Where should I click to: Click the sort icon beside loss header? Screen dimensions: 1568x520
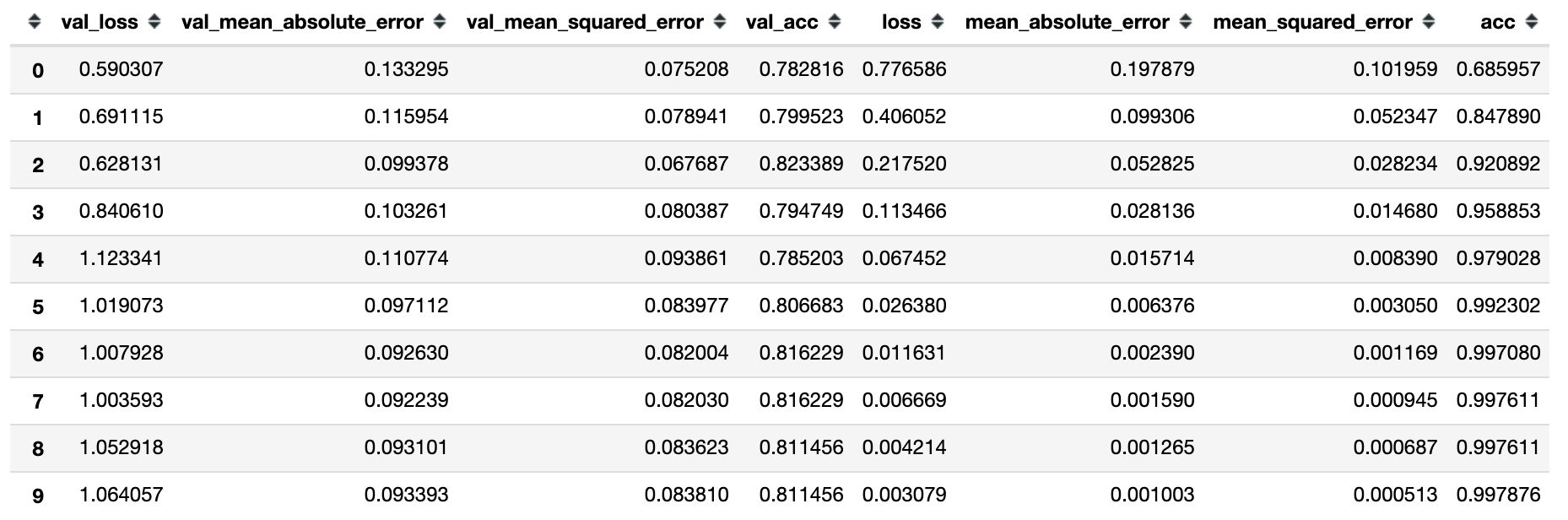(x=937, y=23)
